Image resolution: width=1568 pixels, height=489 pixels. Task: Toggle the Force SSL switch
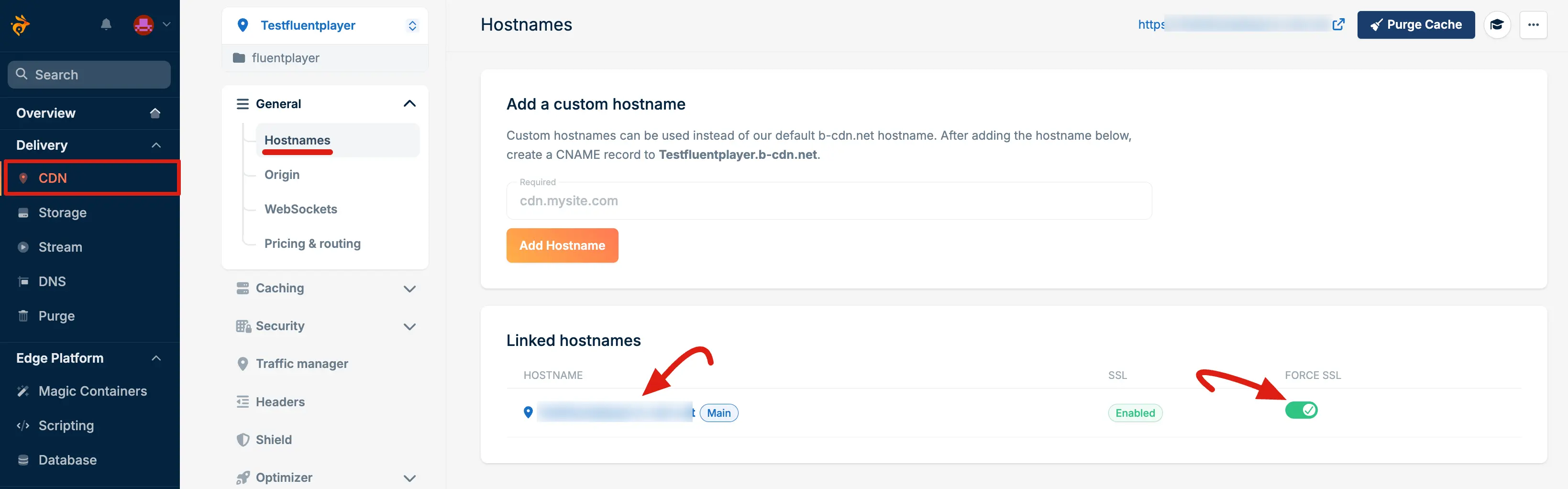[x=1301, y=411]
